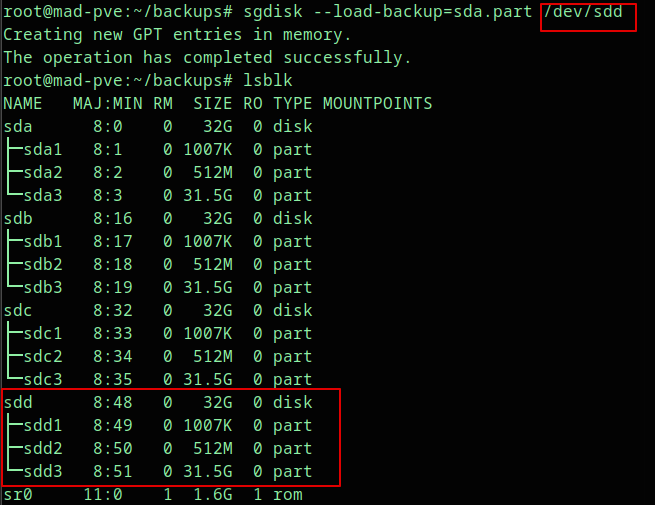Click the sdd disk row name
This screenshot has width=655, height=505.
pyautogui.click(x=18, y=402)
